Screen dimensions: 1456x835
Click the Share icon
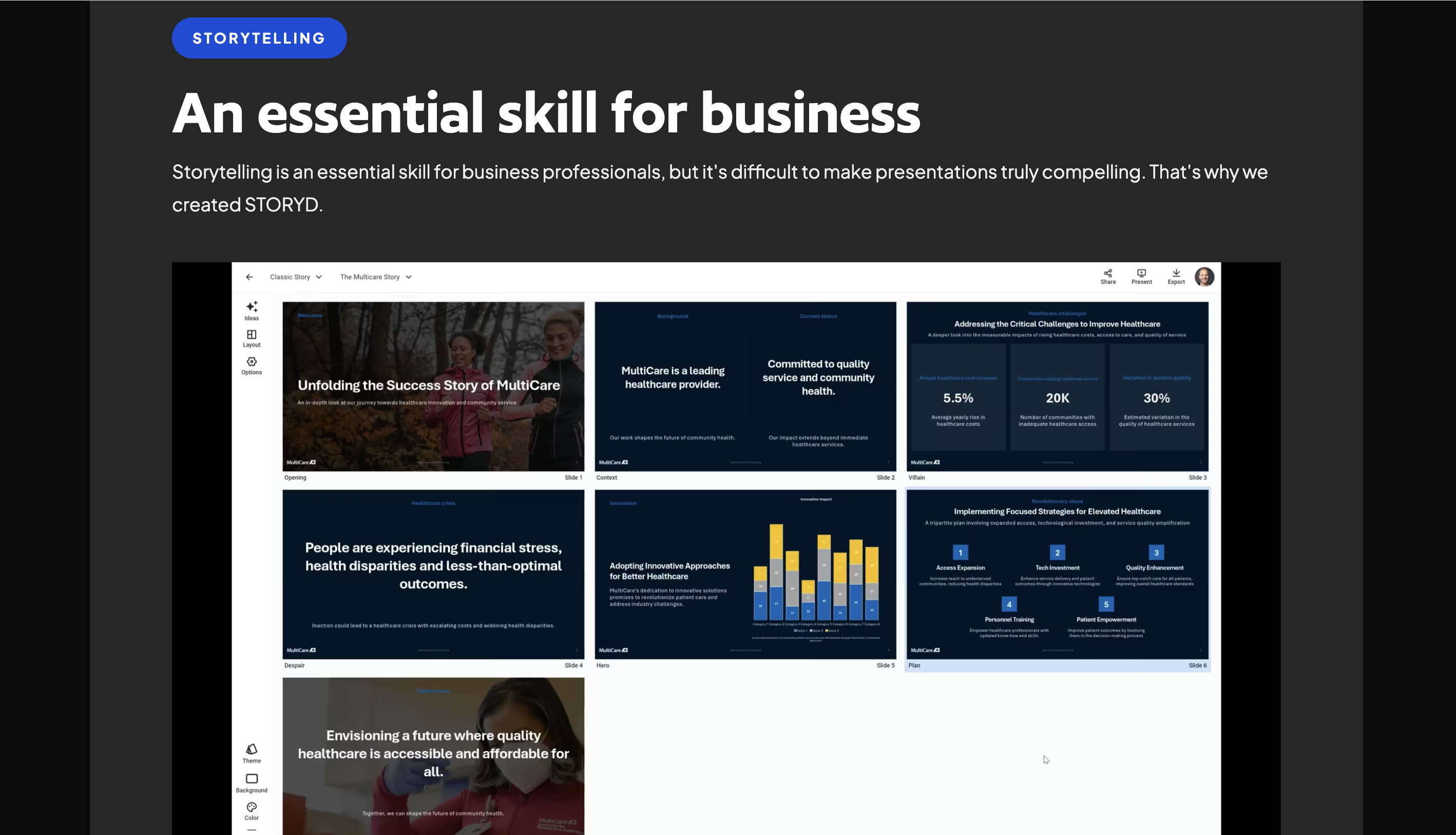(1108, 276)
